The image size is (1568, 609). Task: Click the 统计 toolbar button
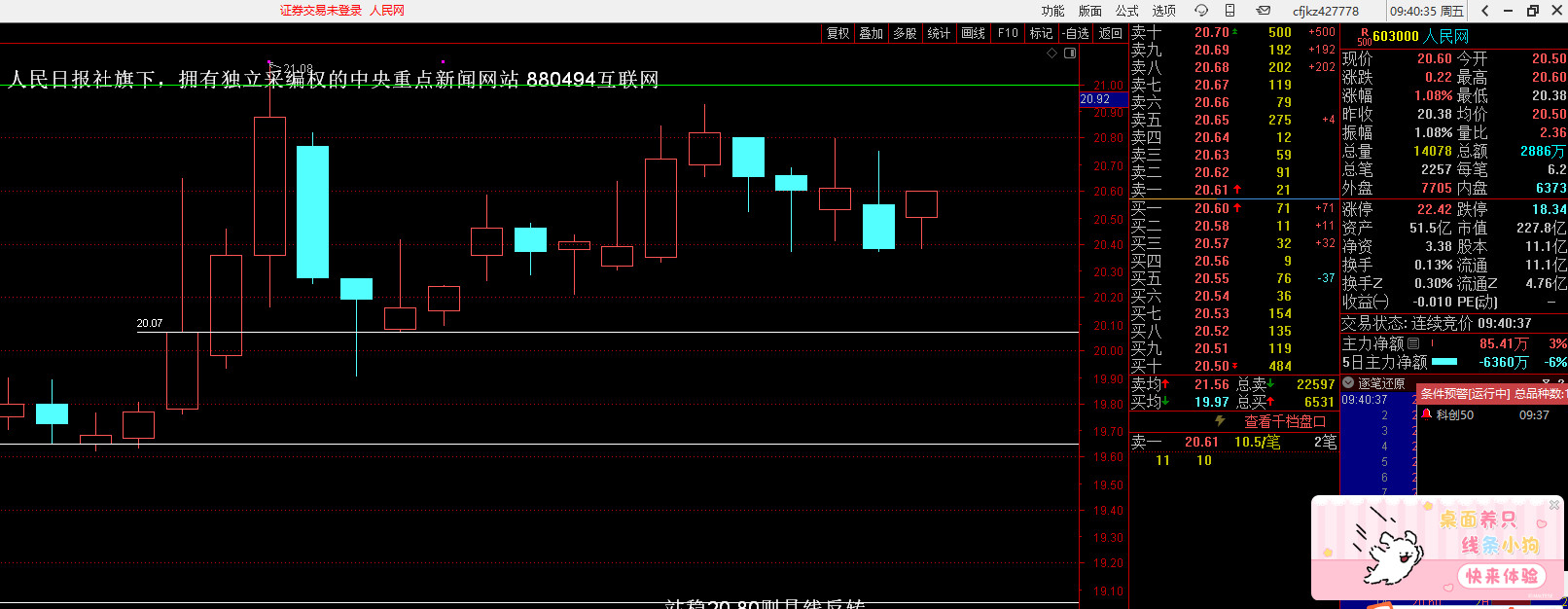(x=939, y=33)
